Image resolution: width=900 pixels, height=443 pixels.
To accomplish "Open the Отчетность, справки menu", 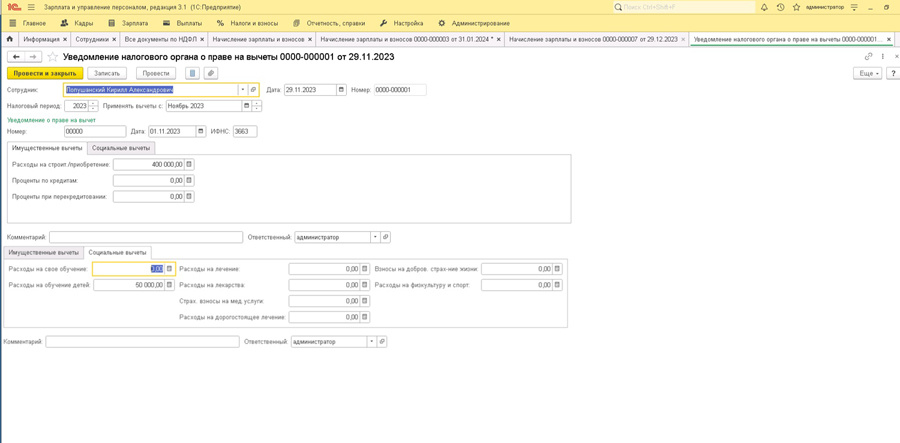I will pos(329,24).
